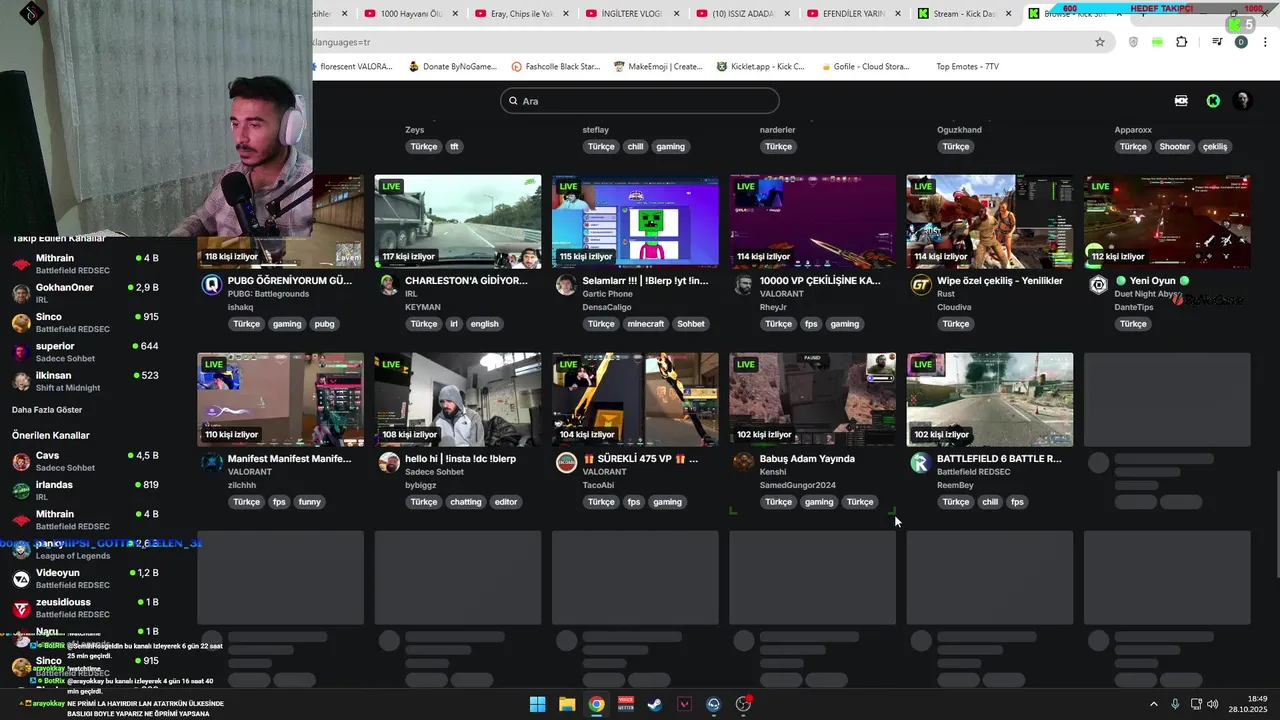The image size is (1280, 720).
Task: Open Steam from taskbar
Action: pos(654,704)
